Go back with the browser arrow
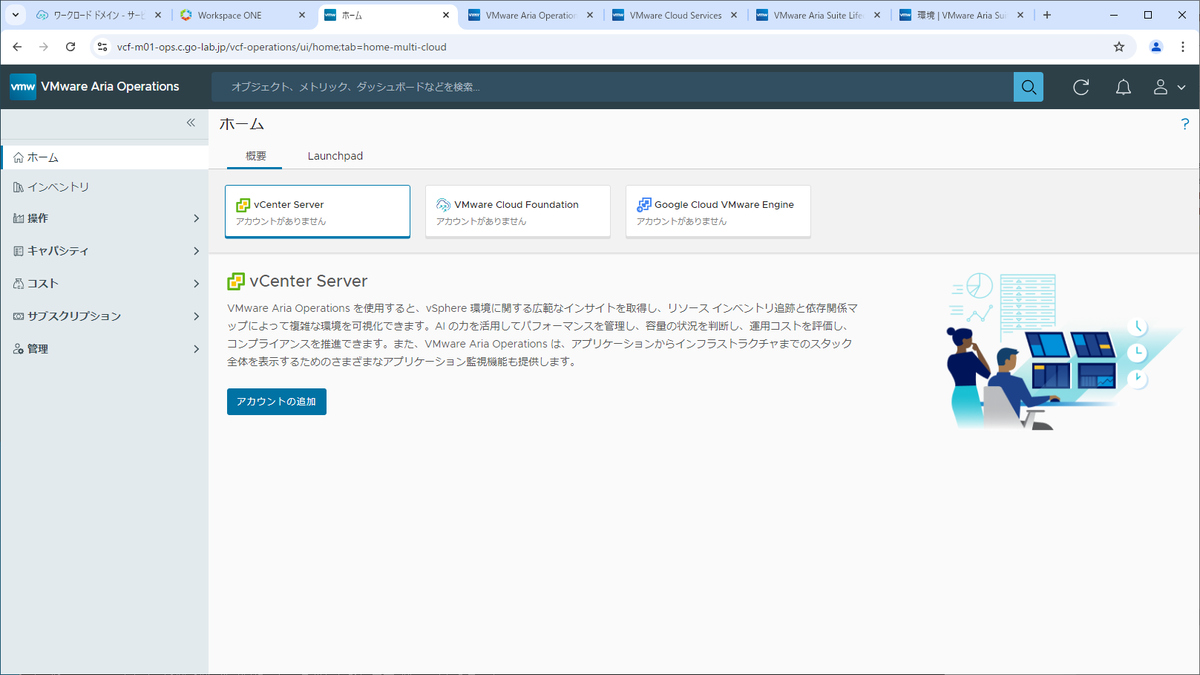1200x675 pixels. pyautogui.click(x=17, y=46)
